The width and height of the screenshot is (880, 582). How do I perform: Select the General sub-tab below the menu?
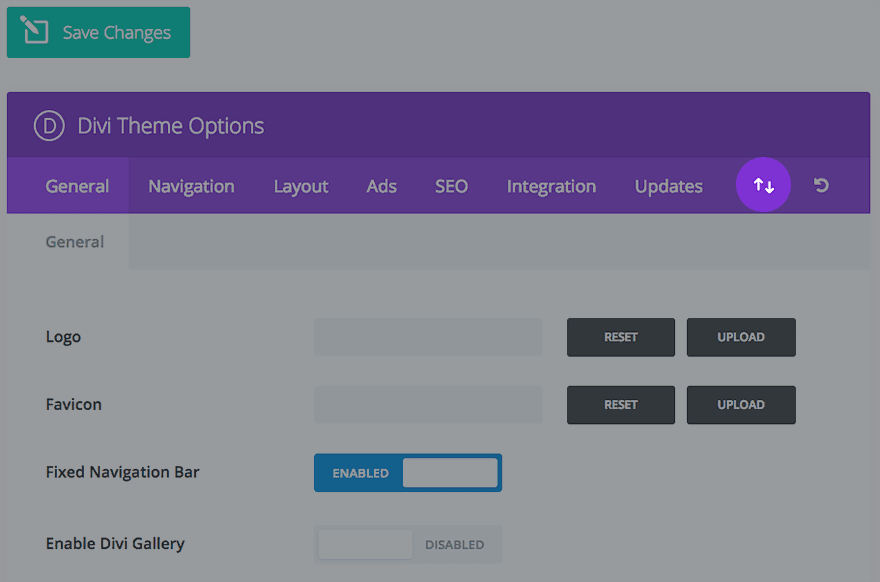(75, 242)
